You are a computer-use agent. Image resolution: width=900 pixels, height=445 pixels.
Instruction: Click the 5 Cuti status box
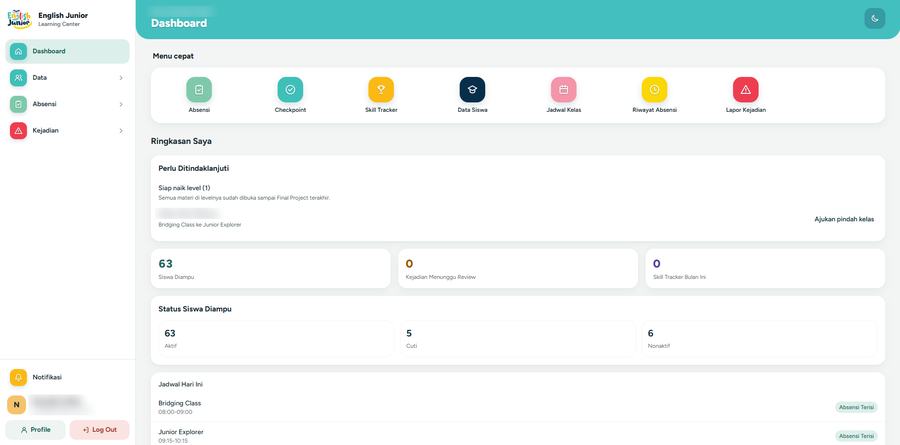pos(518,339)
